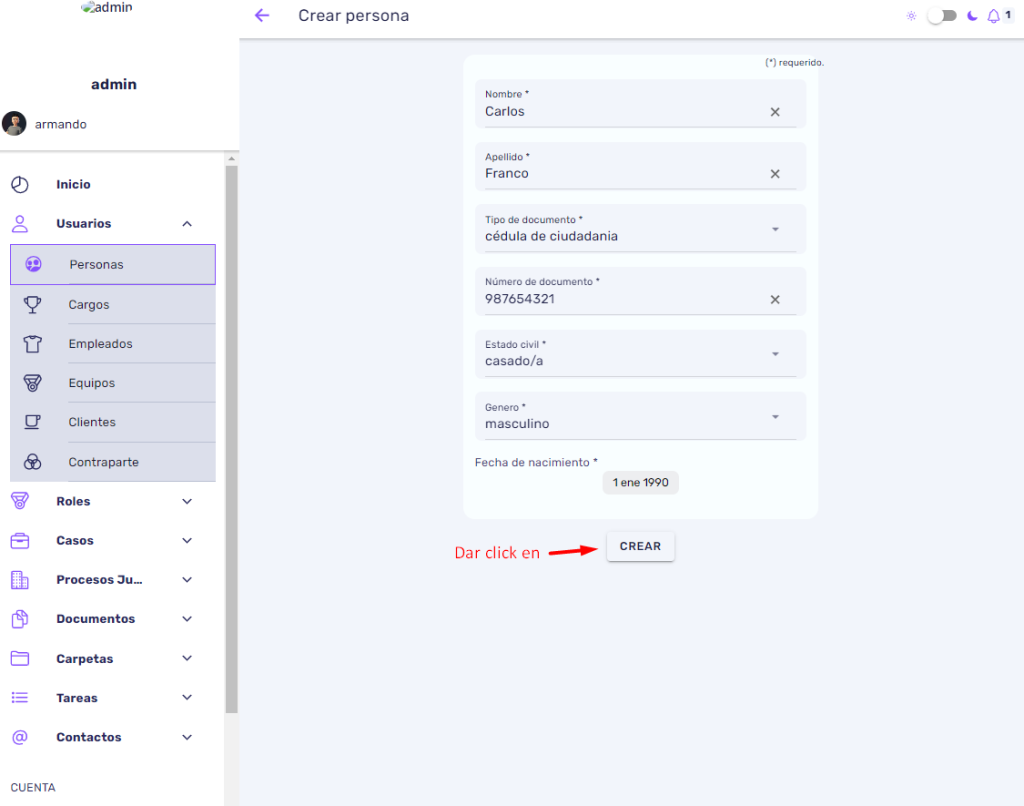The width and height of the screenshot is (1024, 806).
Task: Click the Clientes cup icon
Action: [x=33, y=422]
